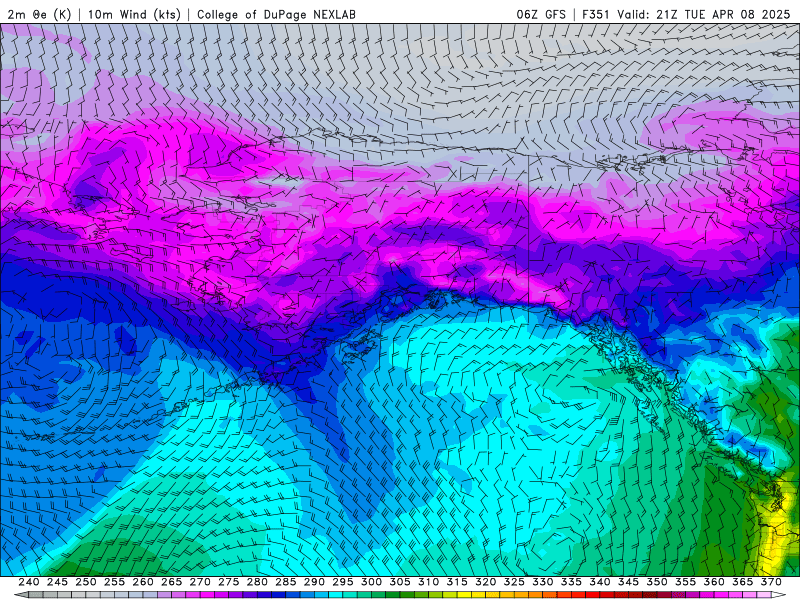The width and height of the screenshot is (800, 600).
Task: Pick the 315 legend number
Action: coord(457,582)
